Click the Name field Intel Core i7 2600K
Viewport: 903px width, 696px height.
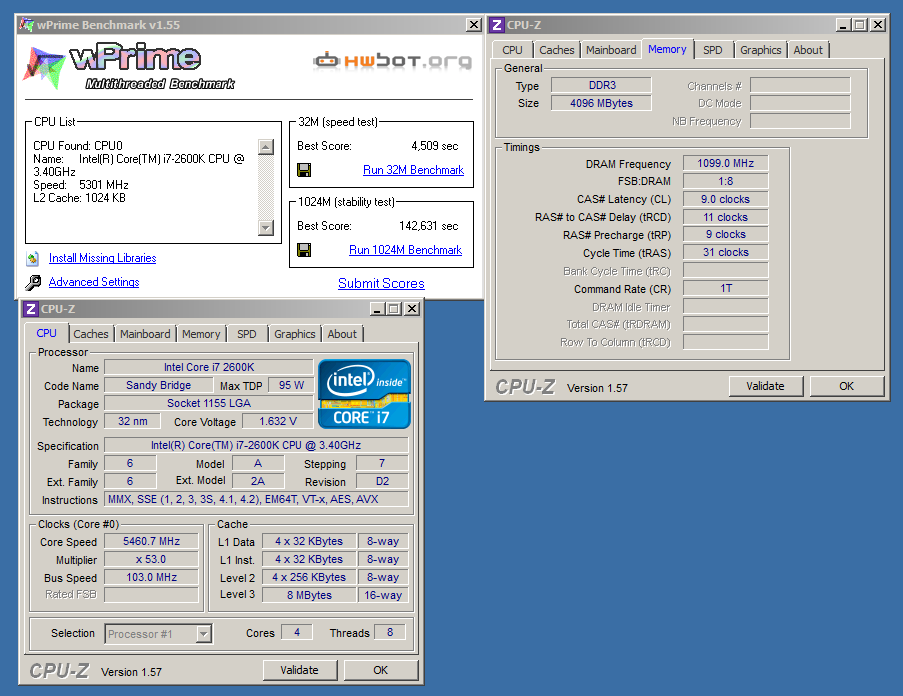pyautogui.click(x=208, y=367)
